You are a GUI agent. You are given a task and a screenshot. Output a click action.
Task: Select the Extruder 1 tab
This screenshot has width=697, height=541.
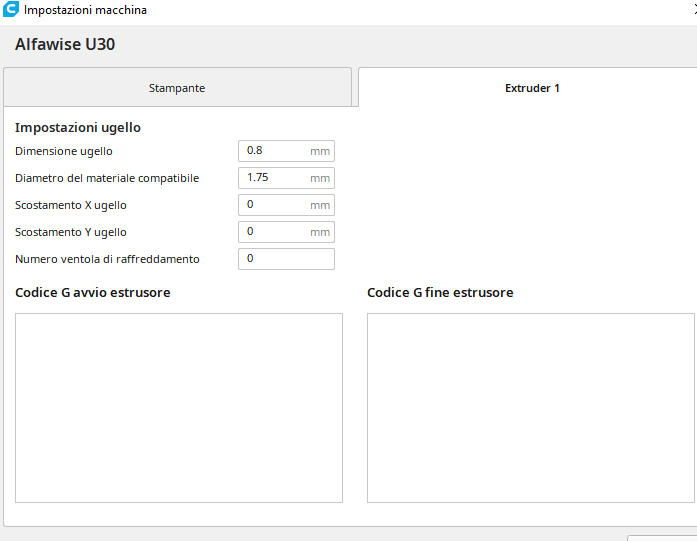532,88
